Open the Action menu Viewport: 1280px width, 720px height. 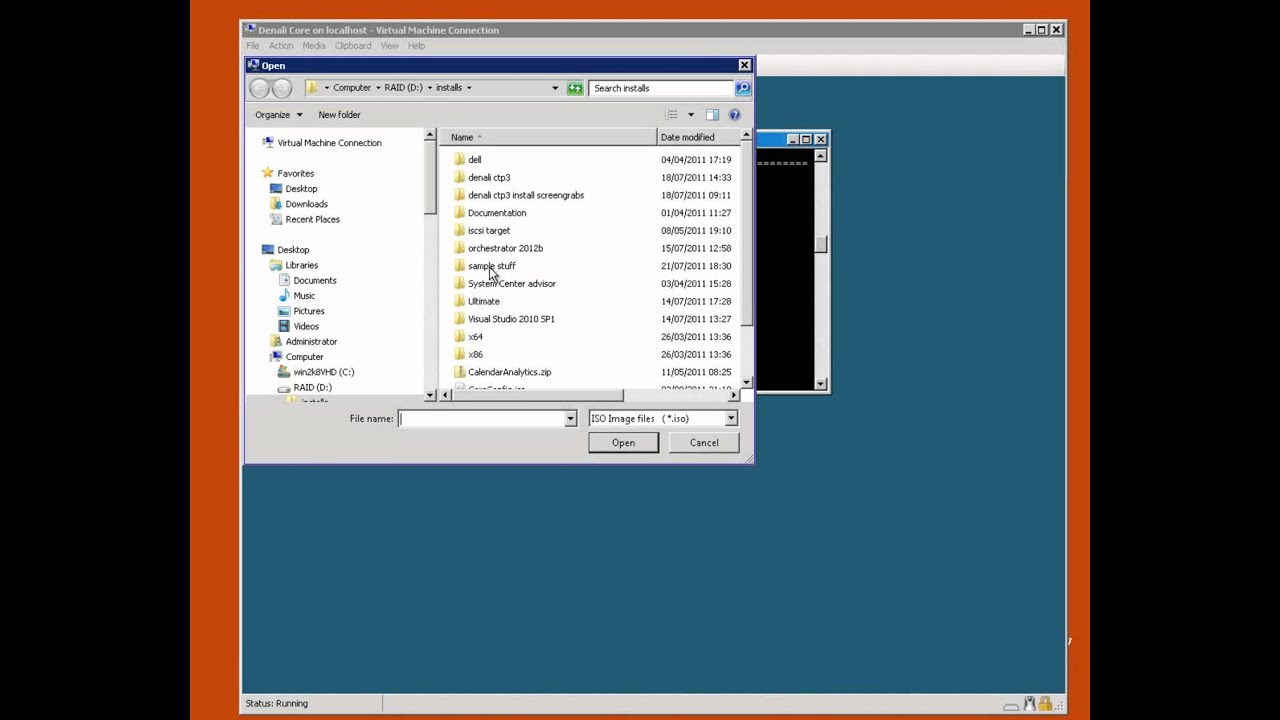[x=280, y=46]
